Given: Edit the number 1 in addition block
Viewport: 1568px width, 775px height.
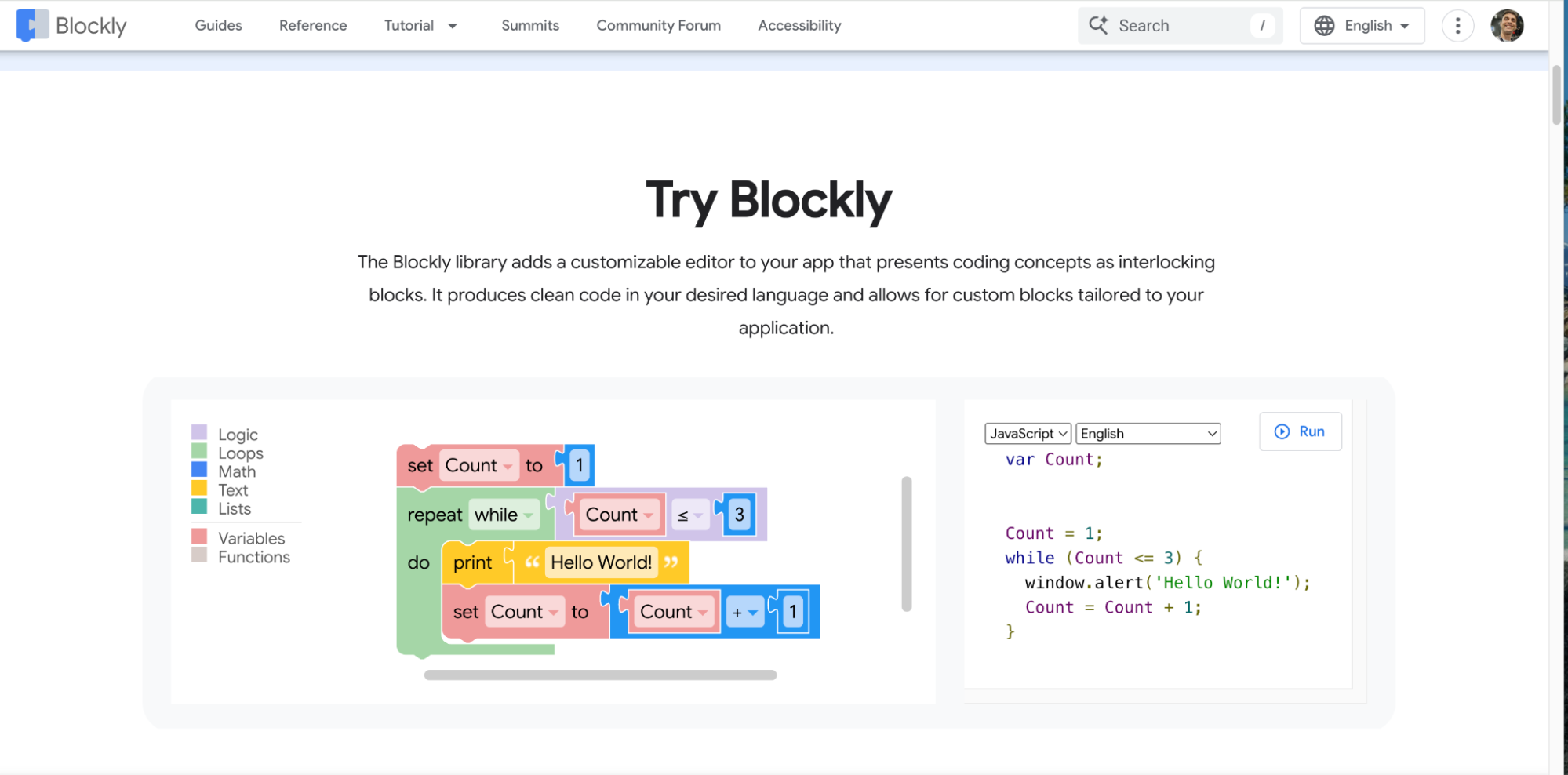Looking at the screenshot, I should pyautogui.click(x=792, y=612).
